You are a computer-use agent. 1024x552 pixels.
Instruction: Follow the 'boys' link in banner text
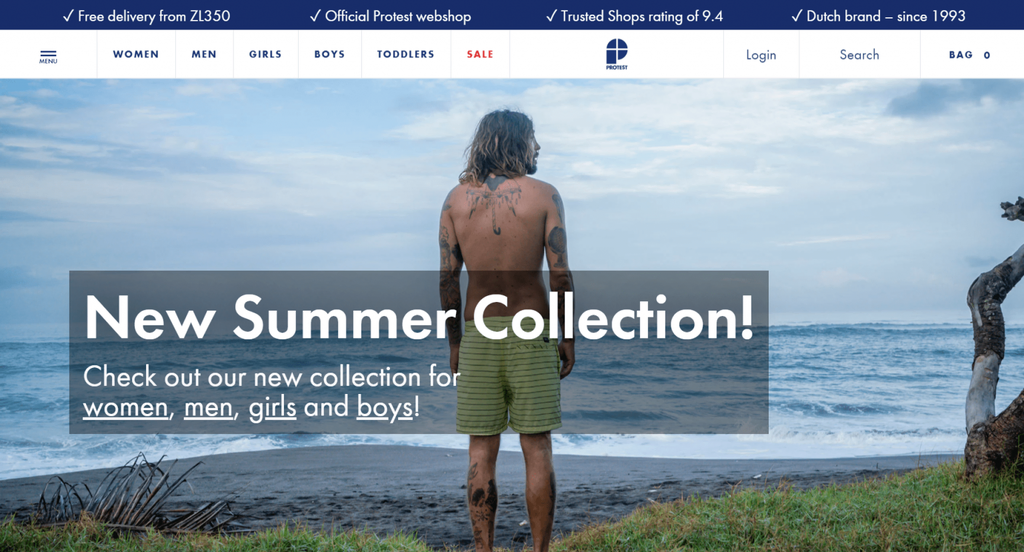[385, 408]
